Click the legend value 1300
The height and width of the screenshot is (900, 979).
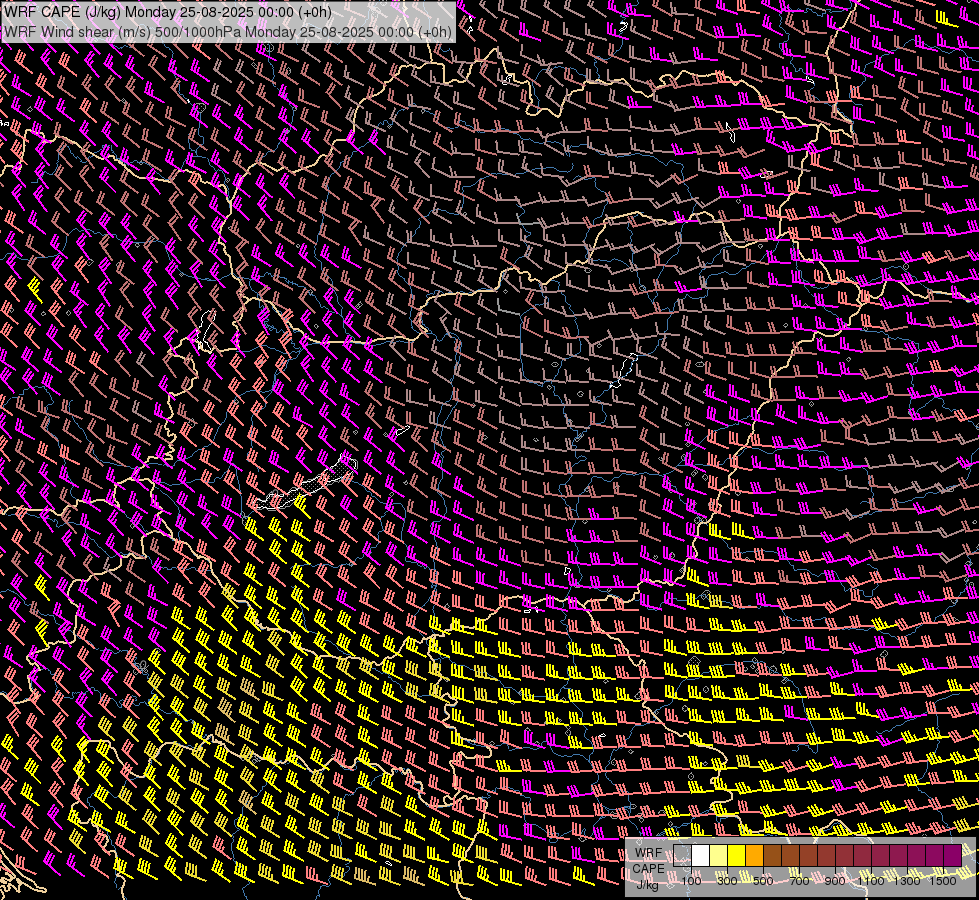pyautogui.click(x=907, y=881)
